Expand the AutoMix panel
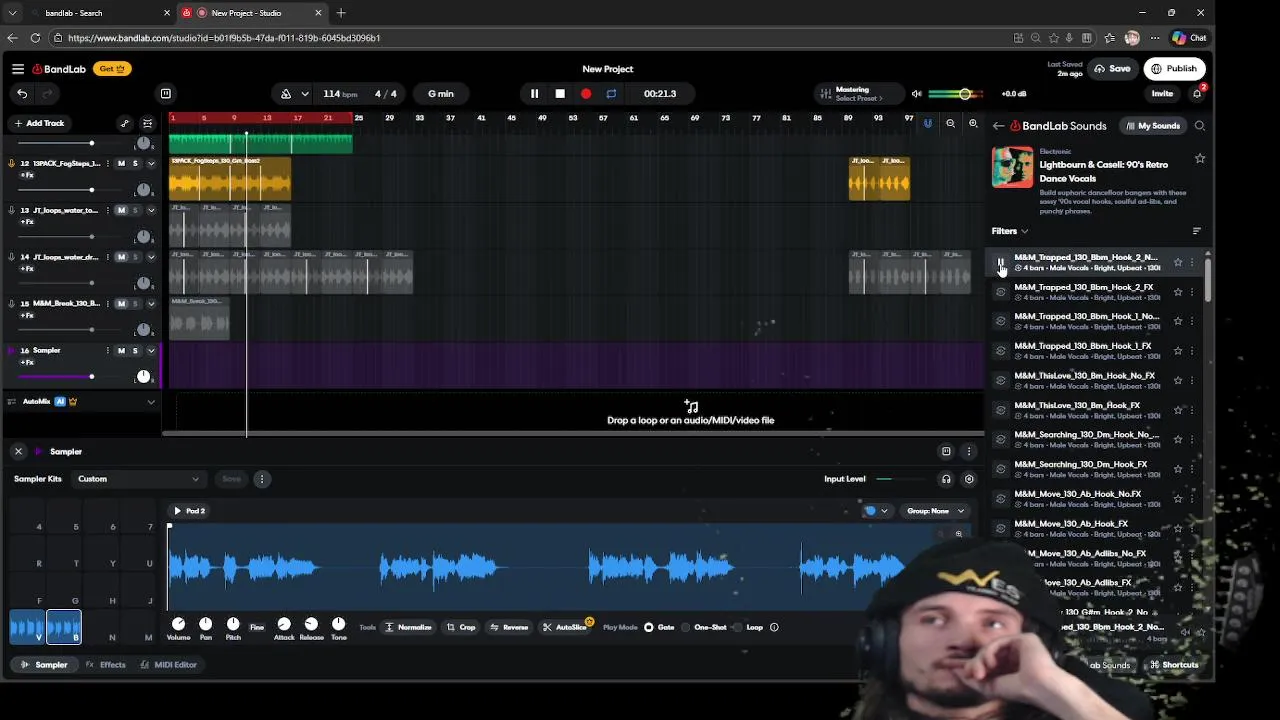Viewport: 1280px width, 720px height. coord(151,402)
